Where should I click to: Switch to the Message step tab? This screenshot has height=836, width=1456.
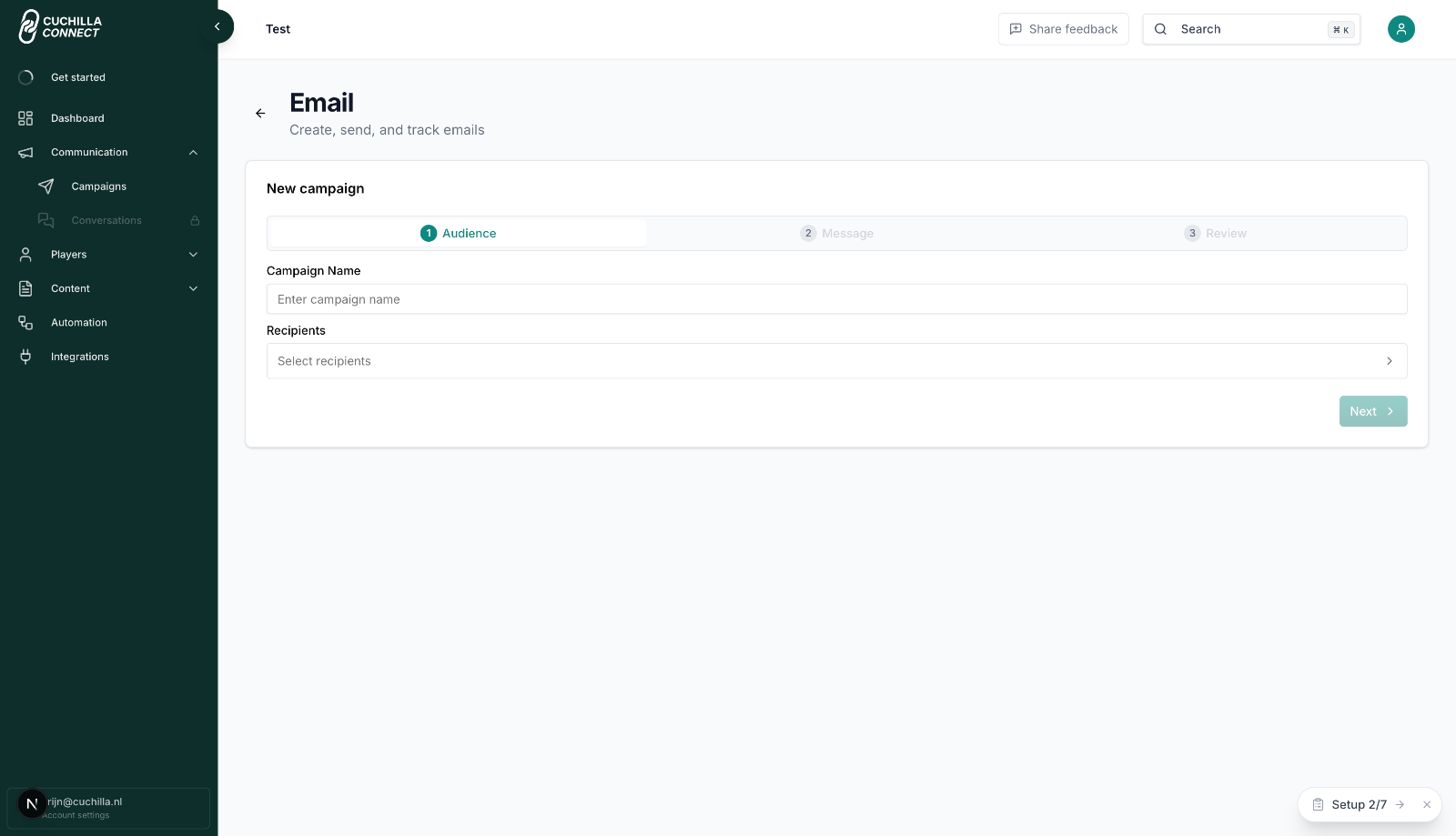click(x=836, y=234)
